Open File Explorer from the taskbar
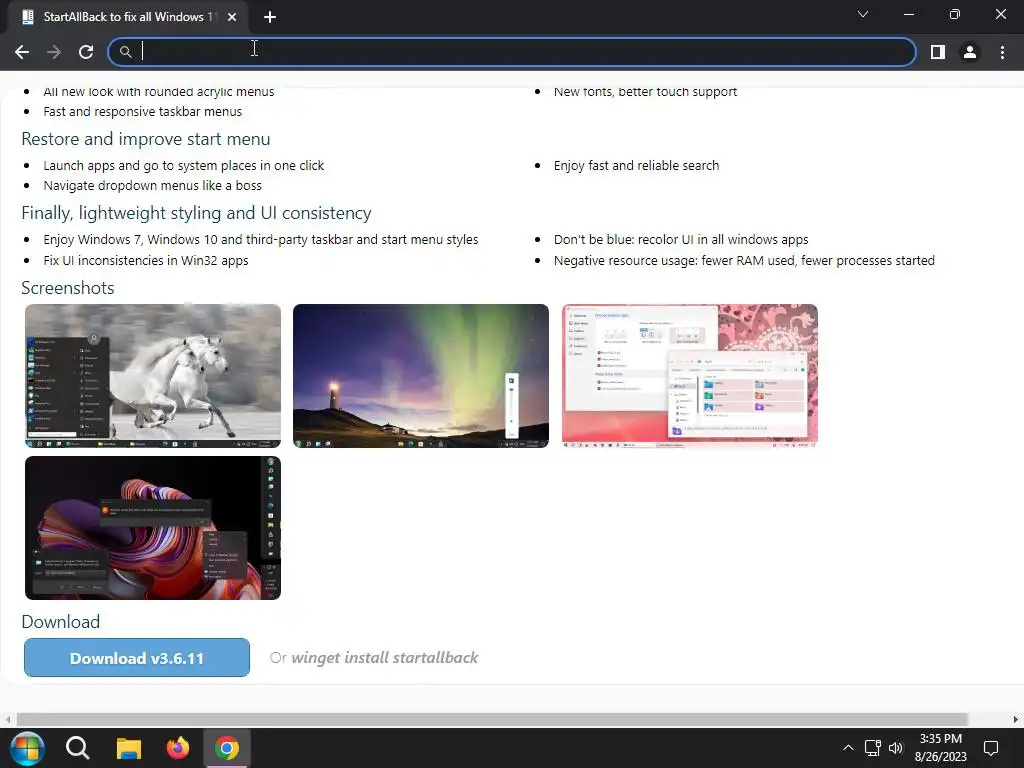The width and height of the screenshot is (1024, 768). 129,748
